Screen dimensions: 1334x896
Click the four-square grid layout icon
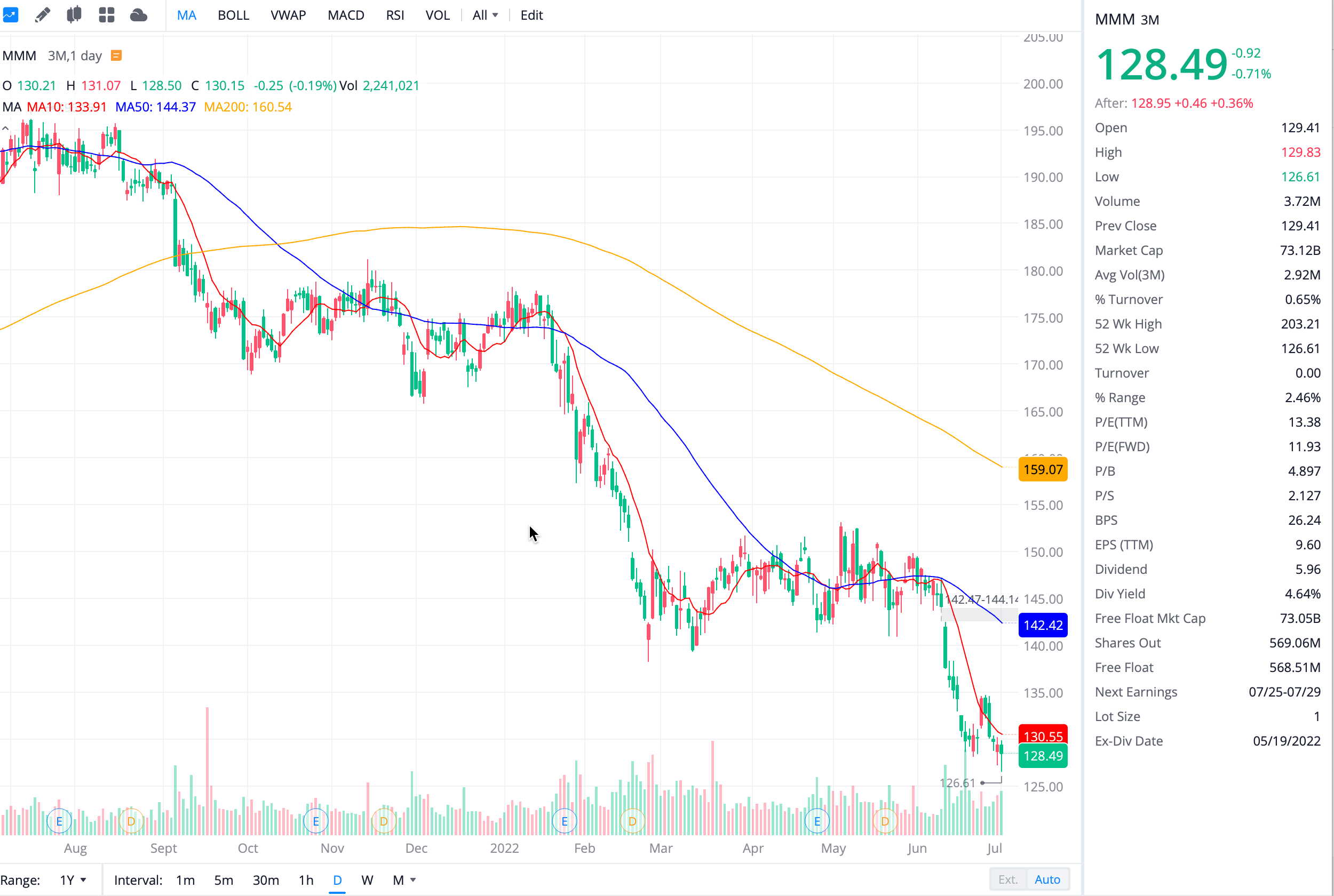(x=106, y=15)
